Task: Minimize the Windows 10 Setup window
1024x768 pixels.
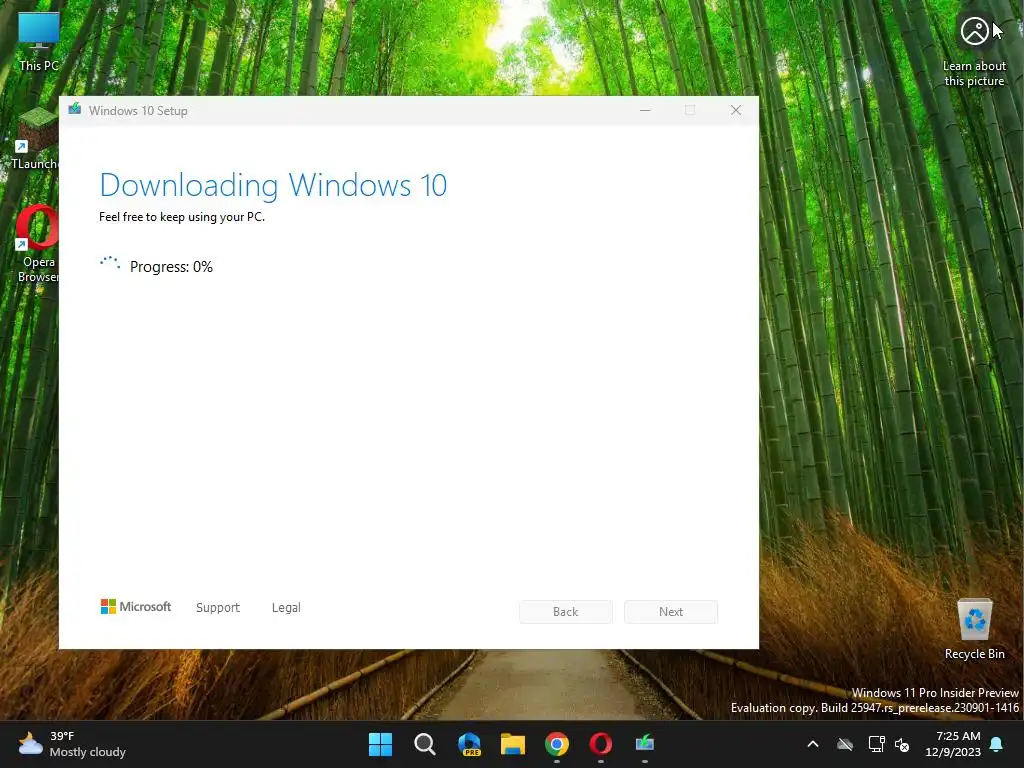Action: pyautogui.click(x=645, y=110)
